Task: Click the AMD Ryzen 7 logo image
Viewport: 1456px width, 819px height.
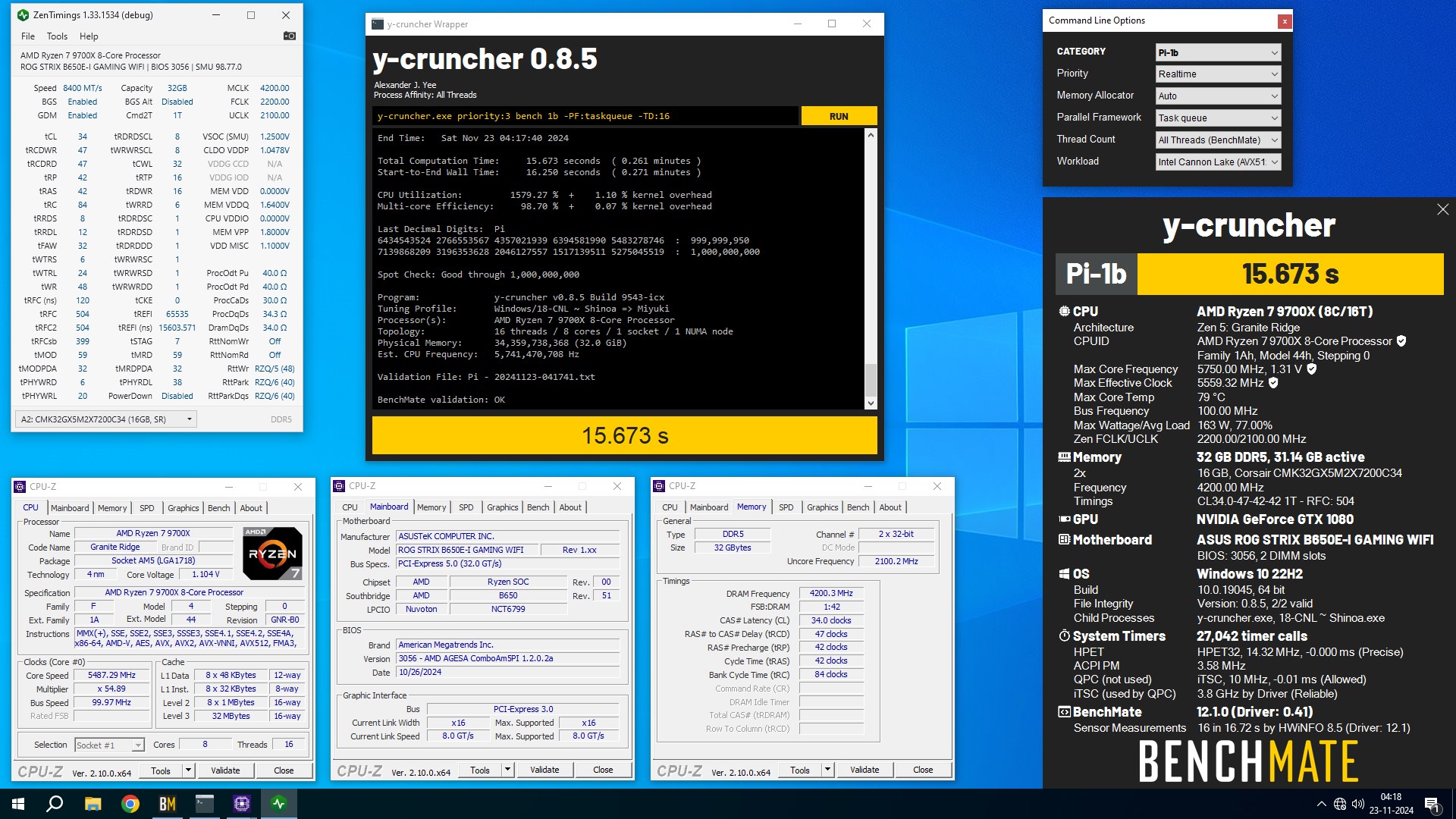Action: (272, 554)
